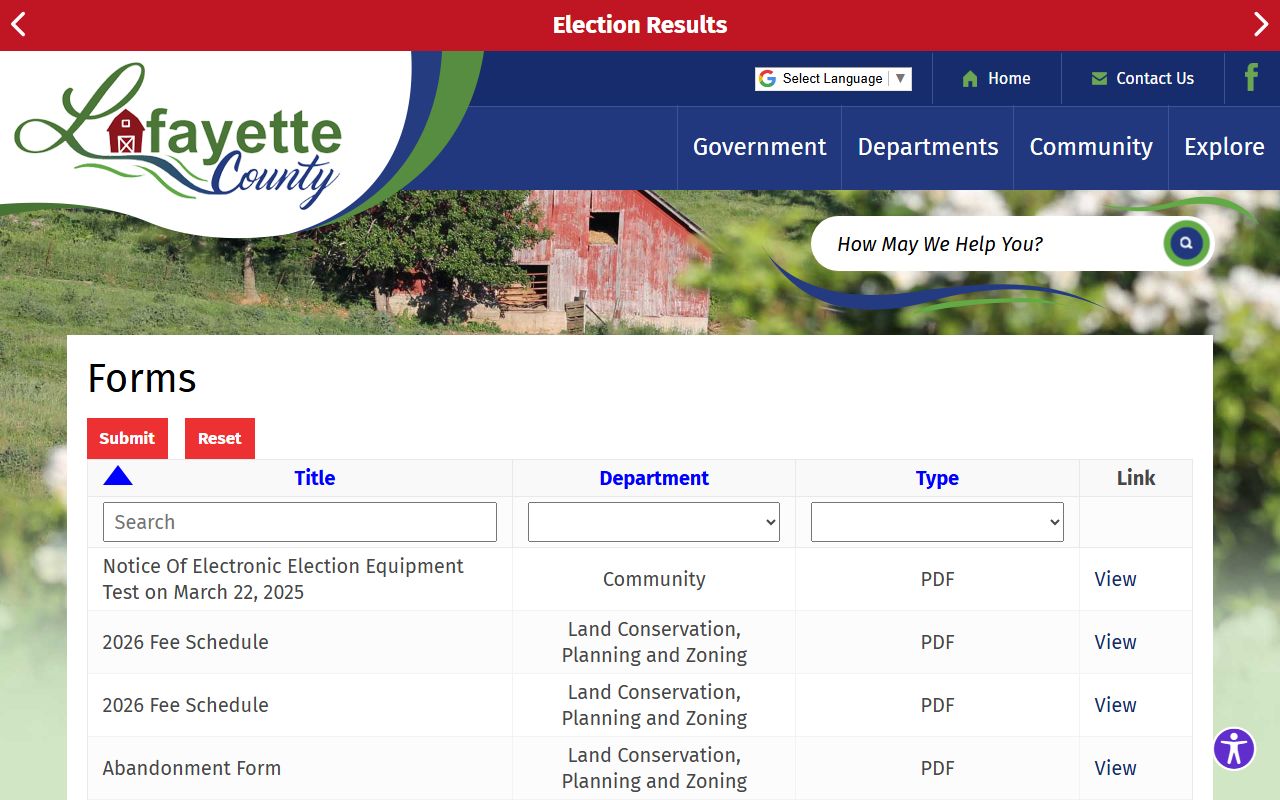Reset the forms filter
Viewport: 1280px width, 800px height.
coord(220,438)
